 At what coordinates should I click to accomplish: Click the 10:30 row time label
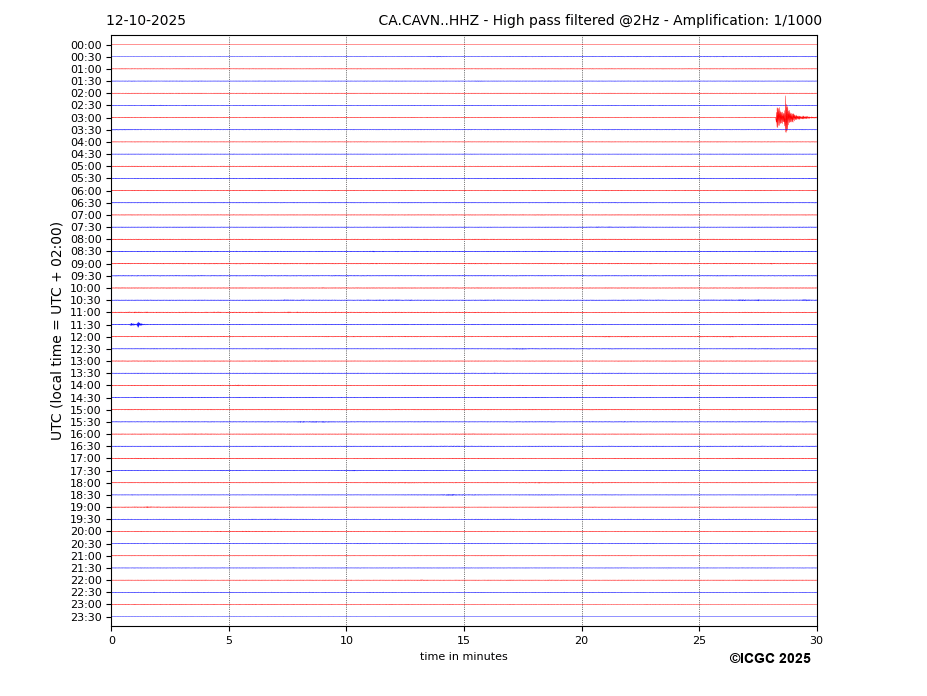[86, 300]
